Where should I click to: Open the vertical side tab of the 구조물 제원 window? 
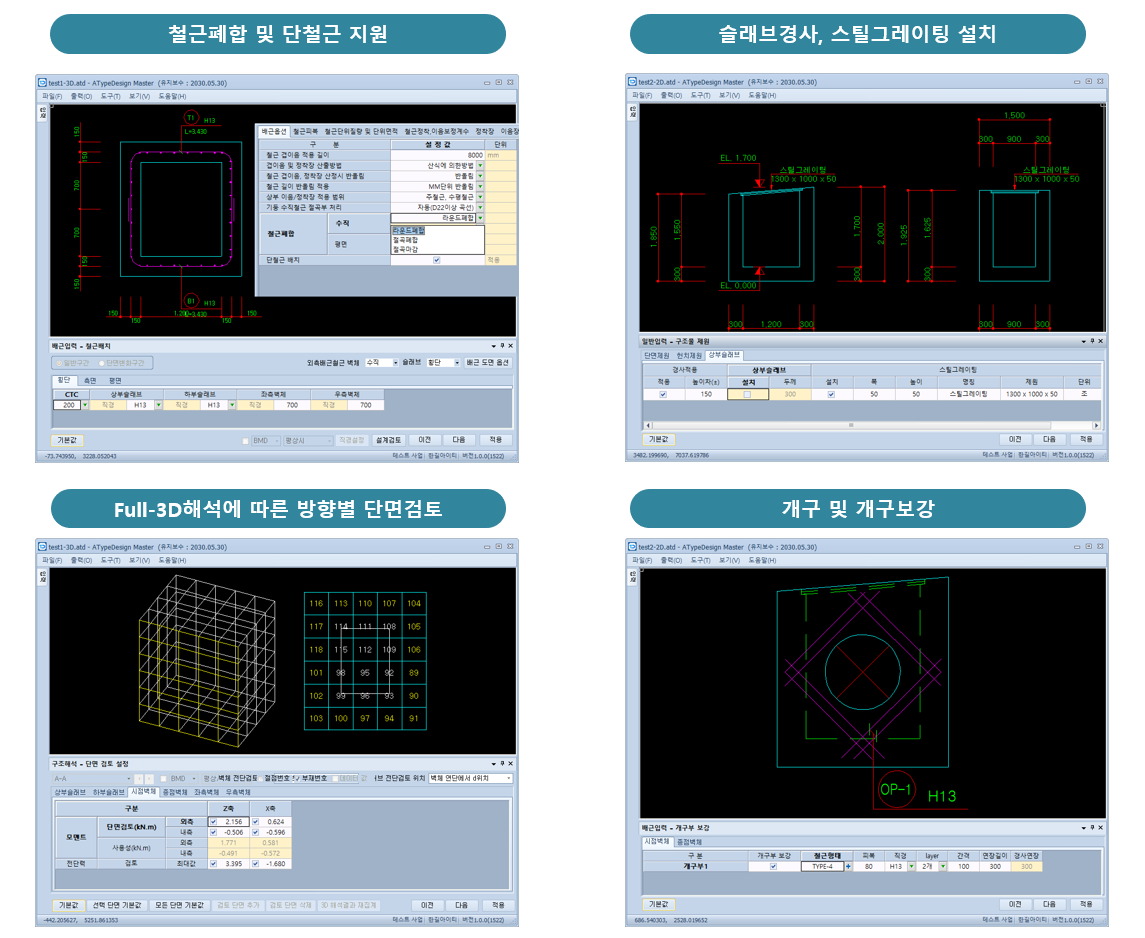tap(633, 112)
